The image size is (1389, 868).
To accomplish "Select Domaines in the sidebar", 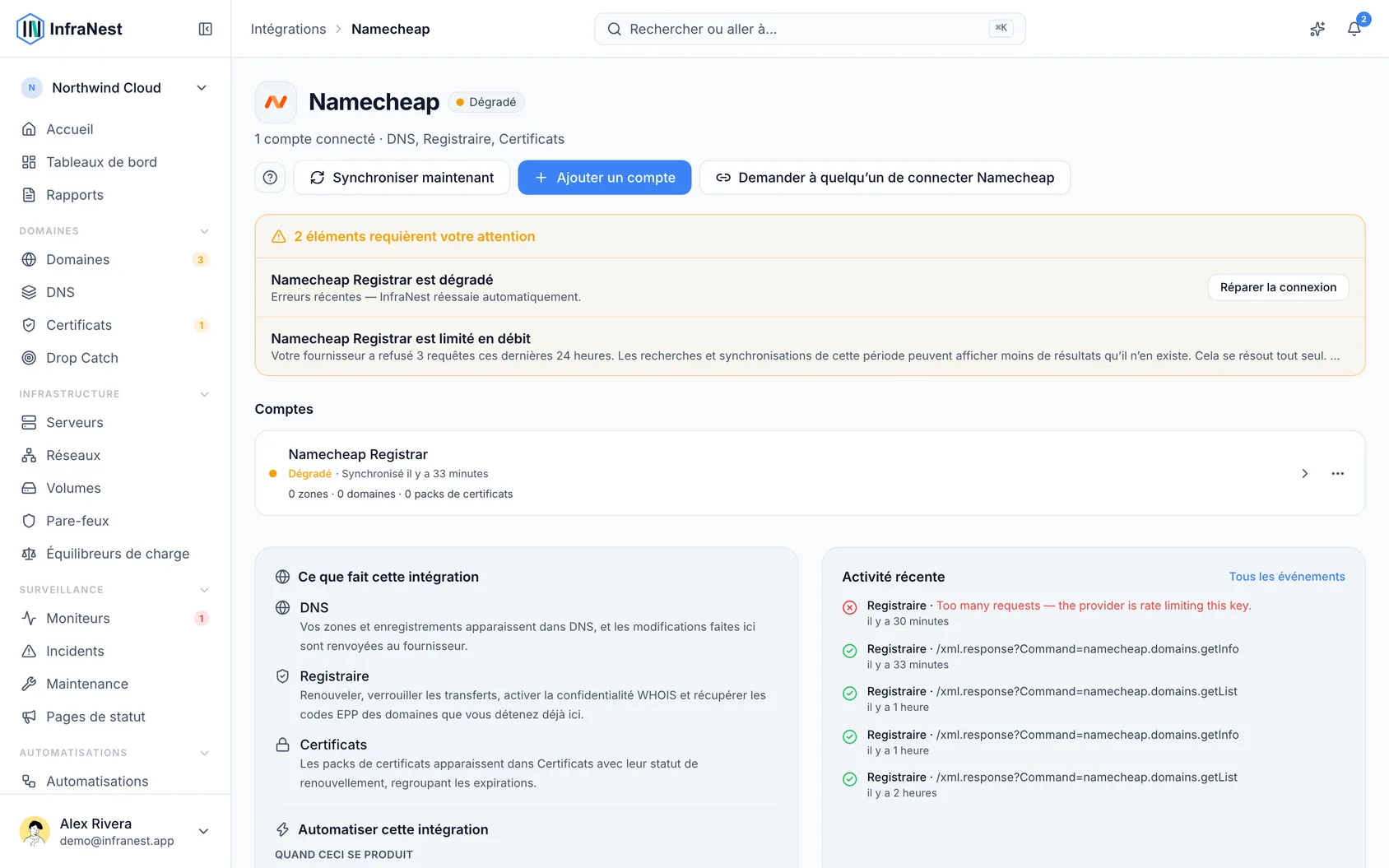I will tap(115, 259).
